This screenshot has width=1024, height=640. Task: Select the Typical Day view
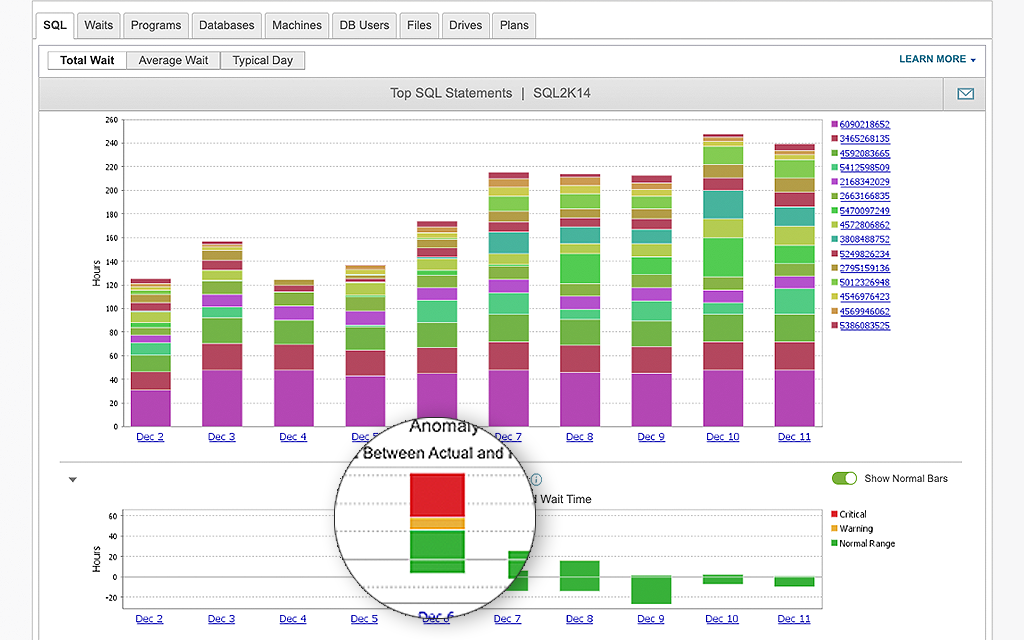tap(262, 60)
